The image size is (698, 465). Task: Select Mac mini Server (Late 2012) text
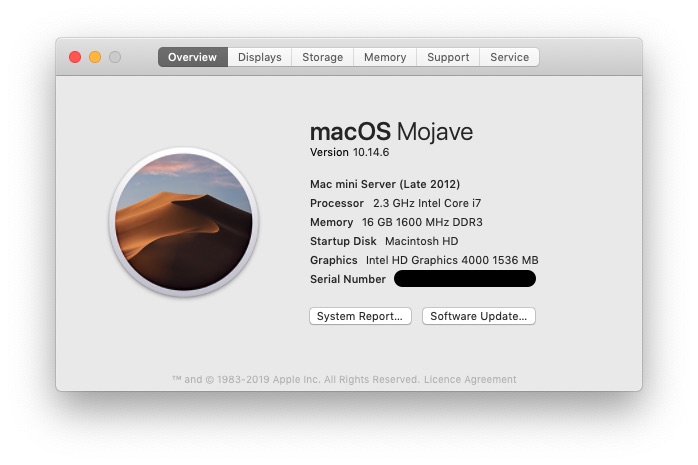pyautogui.click(x=385, y=184)
